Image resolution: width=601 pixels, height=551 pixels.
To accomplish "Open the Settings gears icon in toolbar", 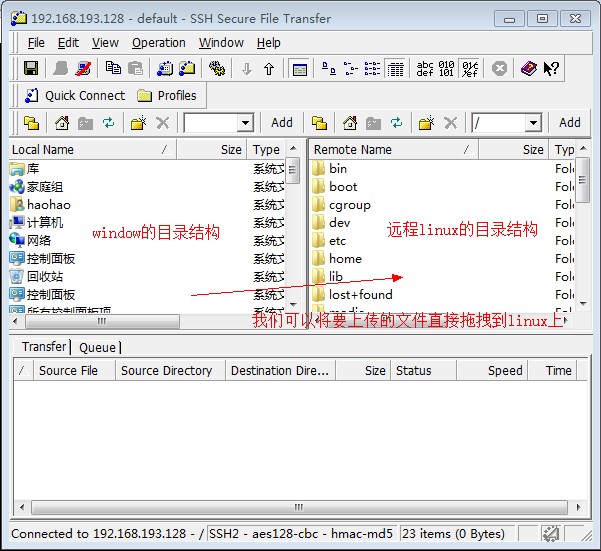I will (x=217, y=69).
